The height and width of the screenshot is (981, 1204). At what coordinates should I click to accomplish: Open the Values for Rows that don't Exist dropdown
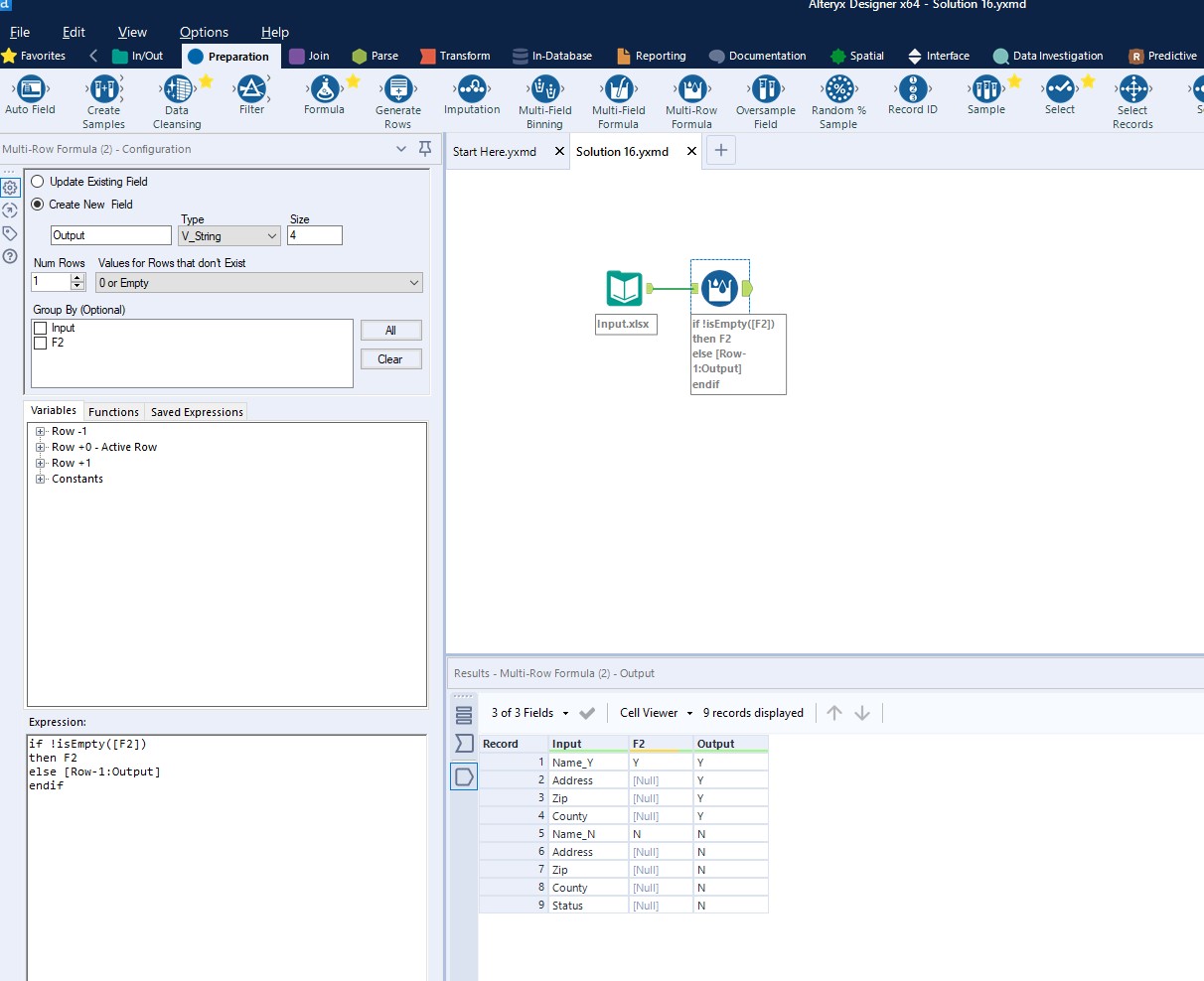click(x=259, y=283)
